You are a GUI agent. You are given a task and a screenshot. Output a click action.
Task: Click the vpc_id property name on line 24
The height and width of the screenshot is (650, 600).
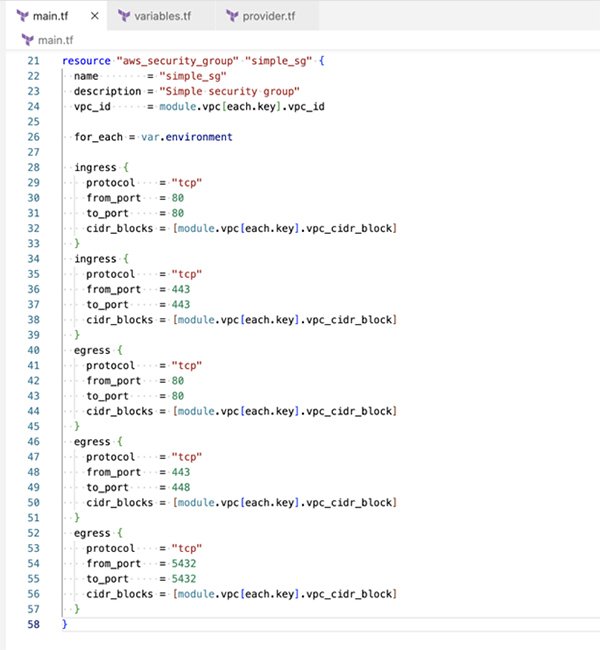(92, 108)
